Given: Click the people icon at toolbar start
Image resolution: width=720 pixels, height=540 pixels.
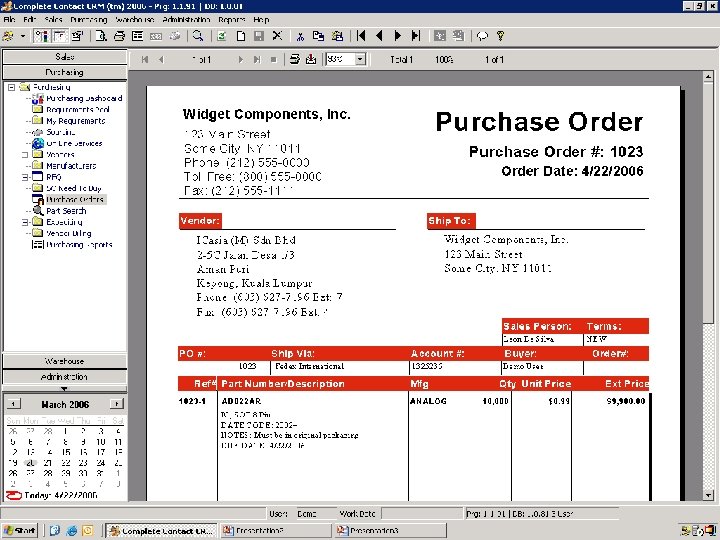Looking at the screenshot, I should (8, 36).
